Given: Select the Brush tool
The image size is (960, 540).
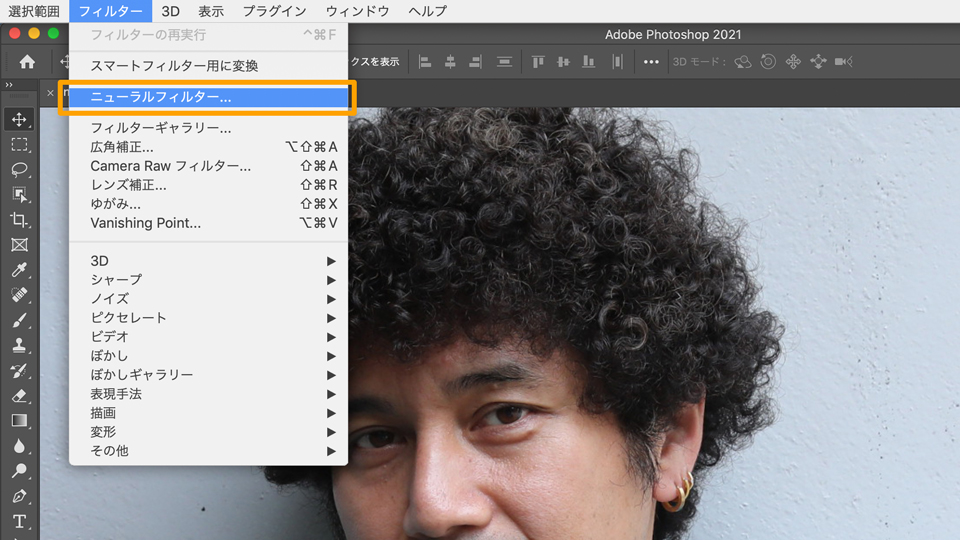Looking at the screenshot, I should click(19, 320).
